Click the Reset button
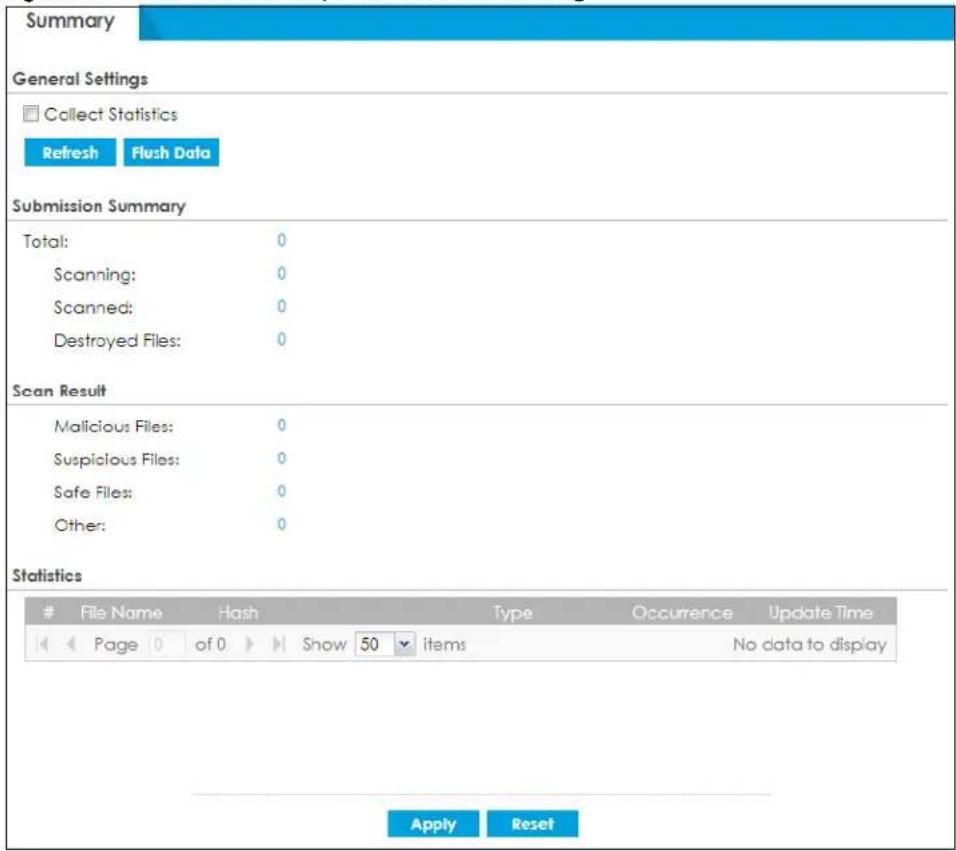 (533, 824)
